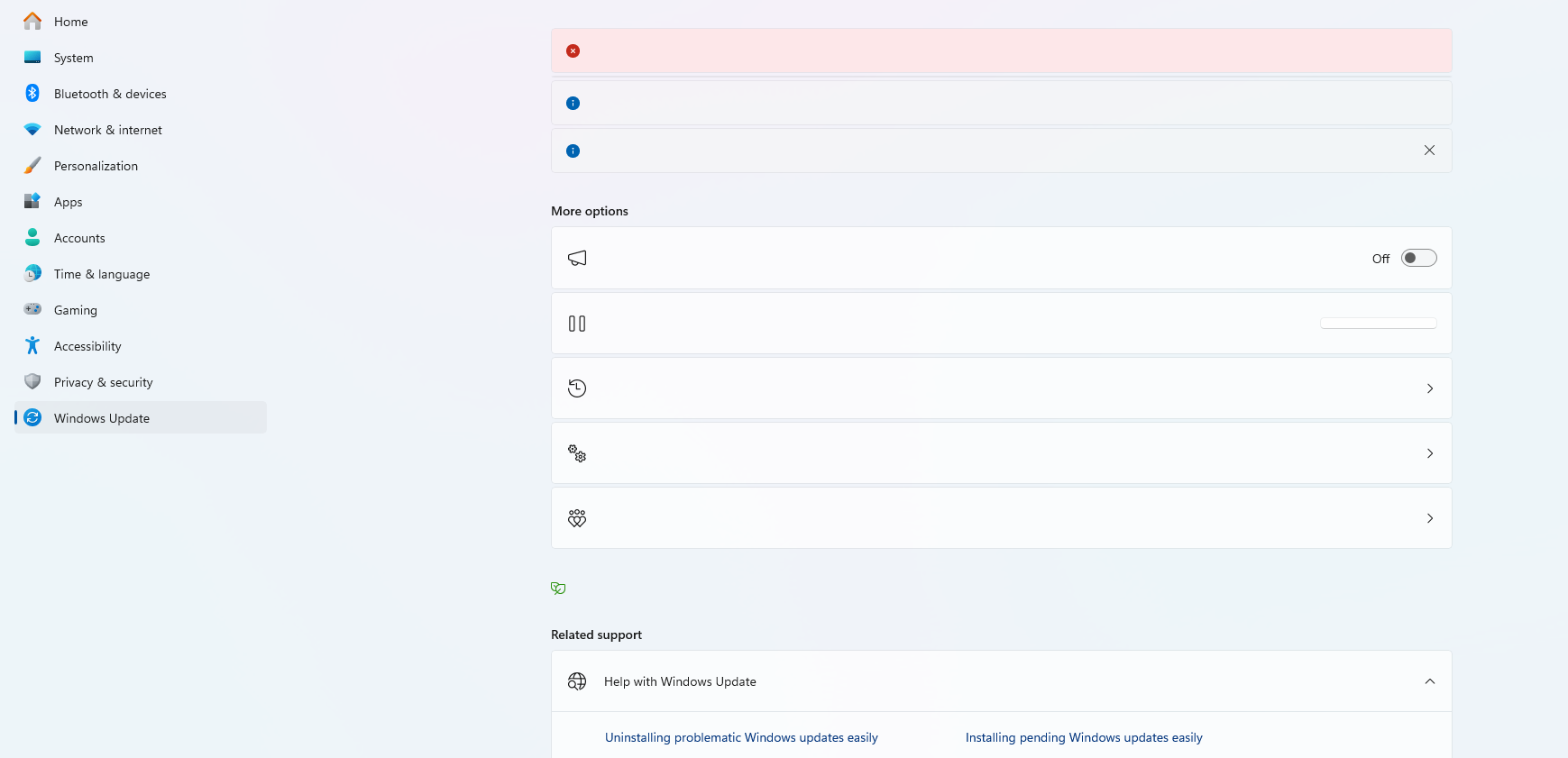Click the System monitor icon
Screen dimensions: 1568x758
click(32, 57)
